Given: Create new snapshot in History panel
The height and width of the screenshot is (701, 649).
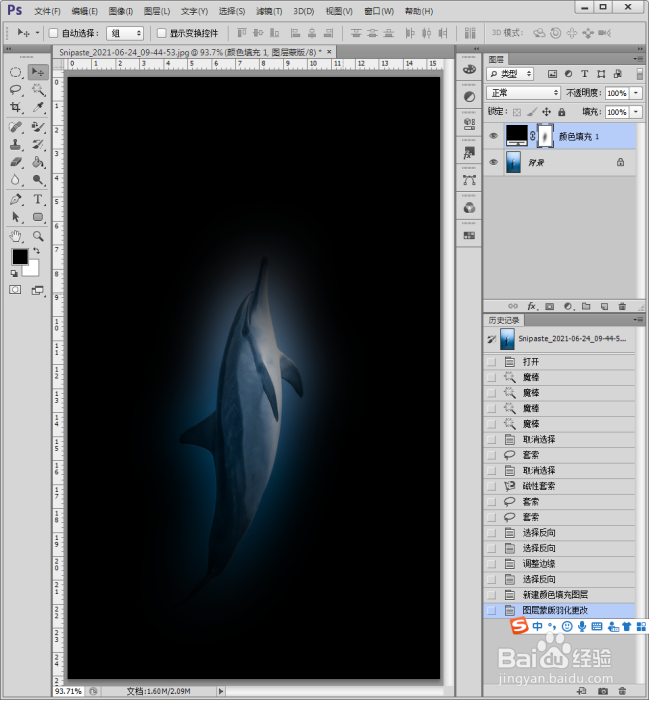Looking at the screenshot, I should click(x=603, y=691).
